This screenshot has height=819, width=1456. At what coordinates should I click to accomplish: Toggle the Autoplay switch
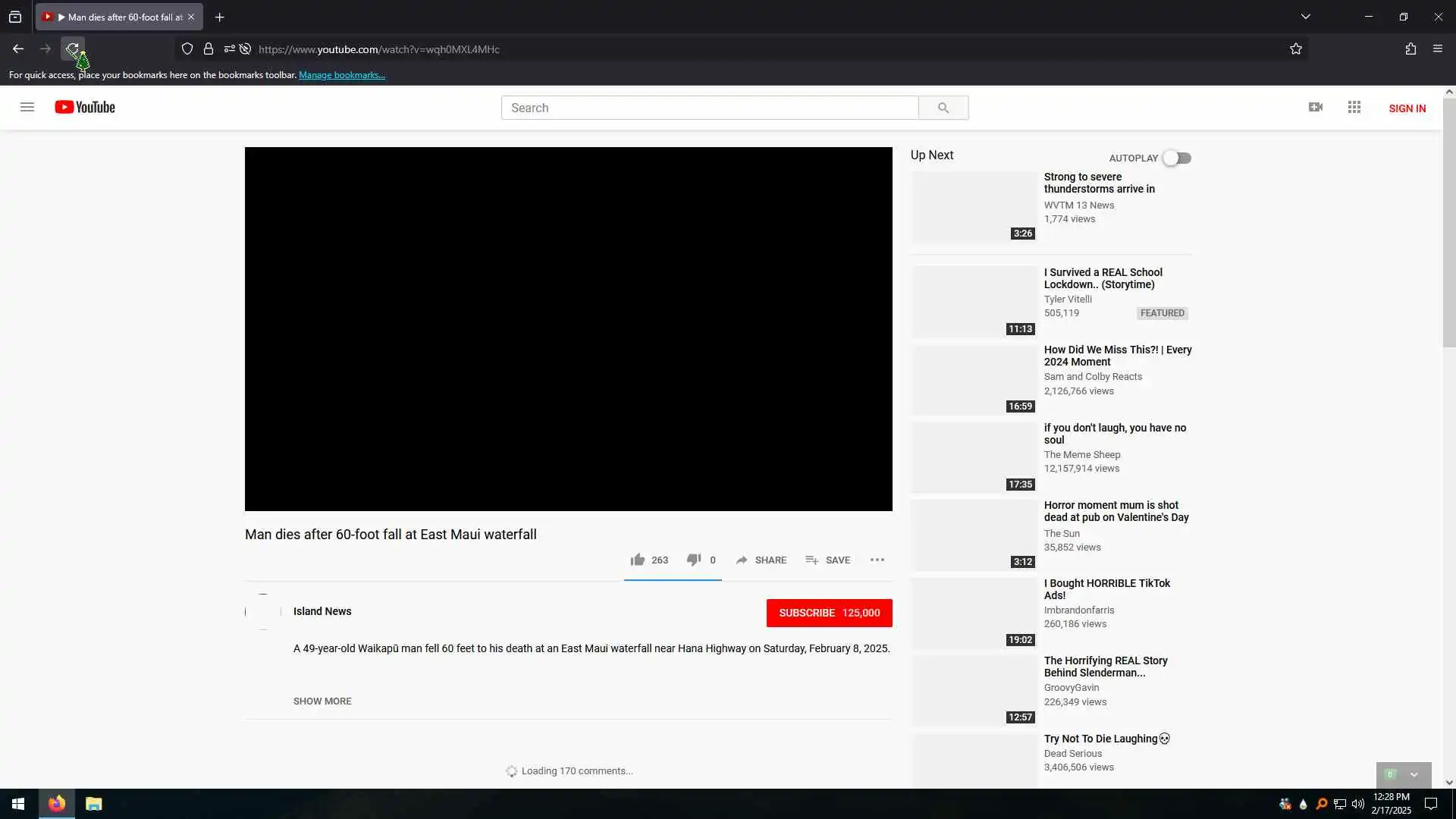(x=1177, y=158)
